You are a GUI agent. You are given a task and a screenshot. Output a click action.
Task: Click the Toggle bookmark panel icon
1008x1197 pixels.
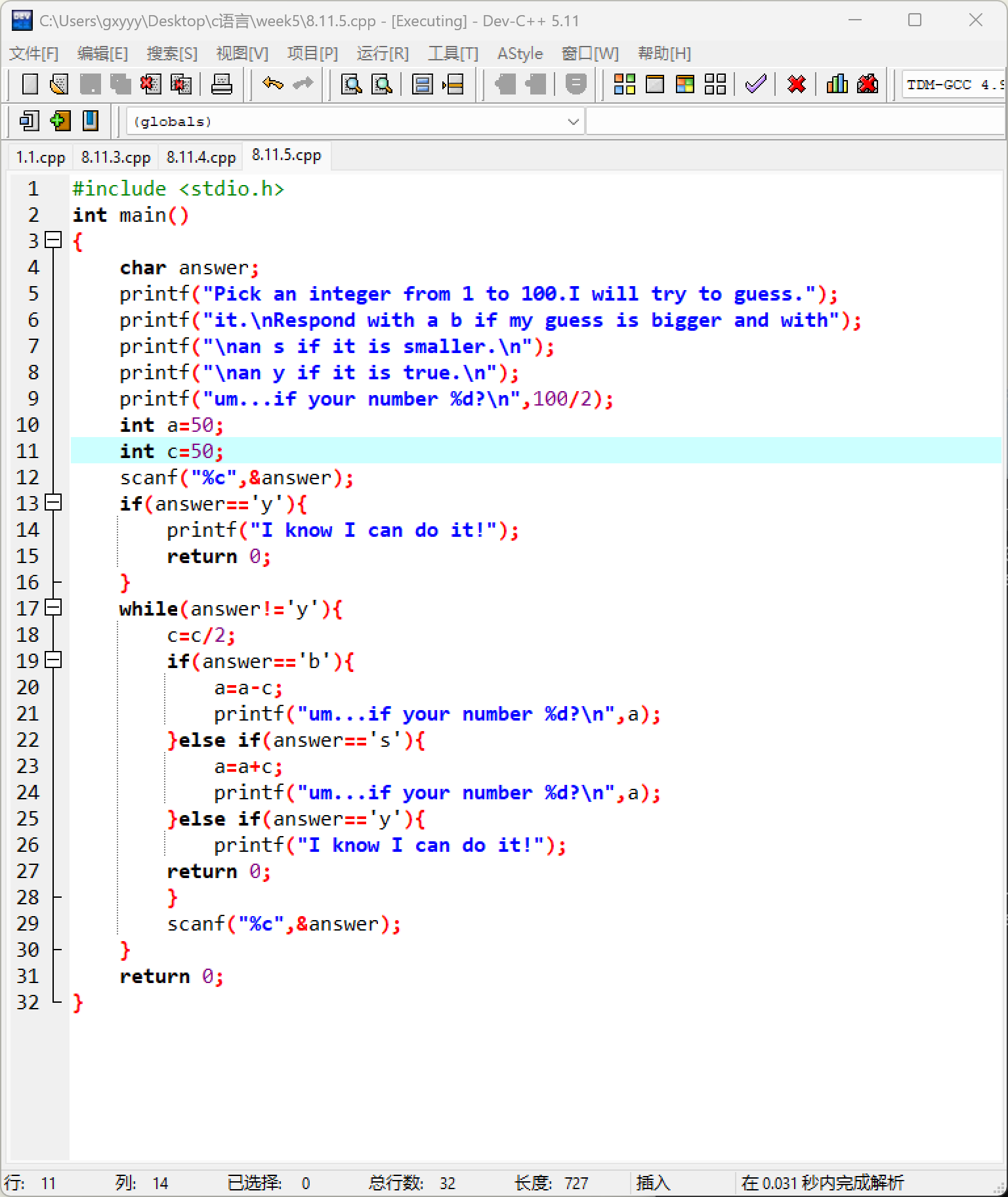pyautogui.click(x=91, y=121)
